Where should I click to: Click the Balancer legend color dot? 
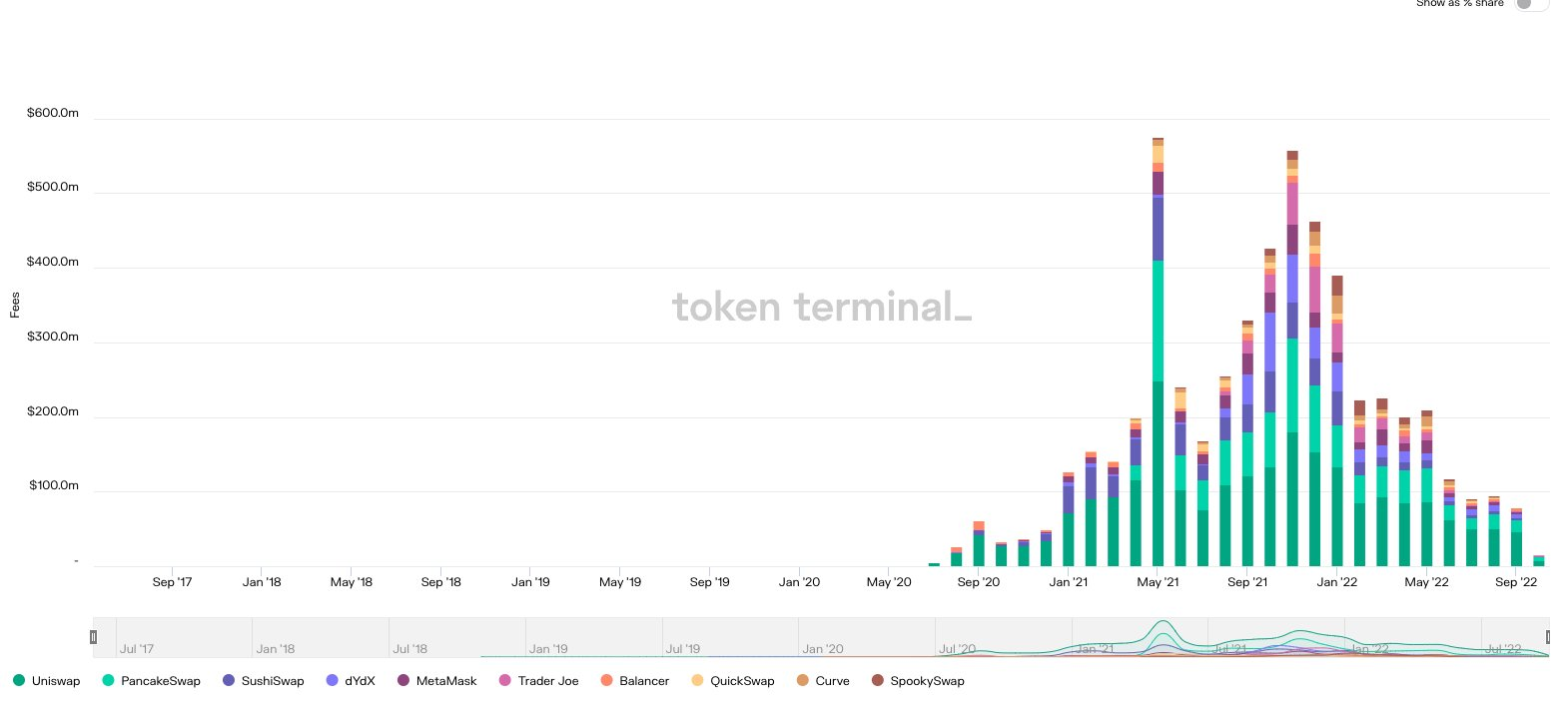pos(606,680)
